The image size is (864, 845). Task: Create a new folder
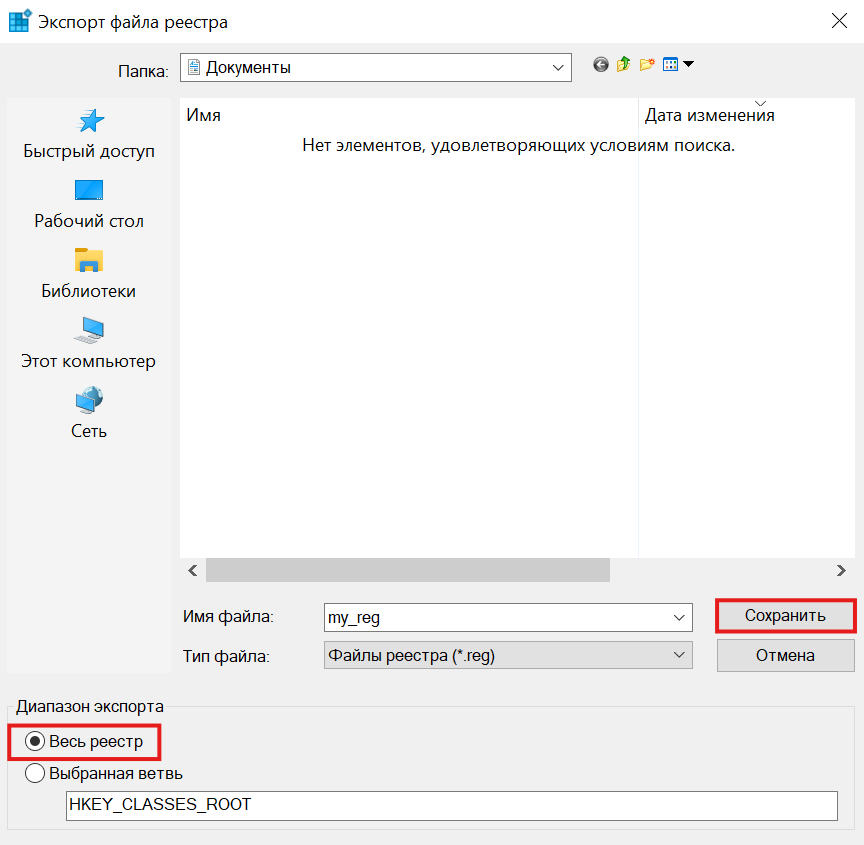647,65
